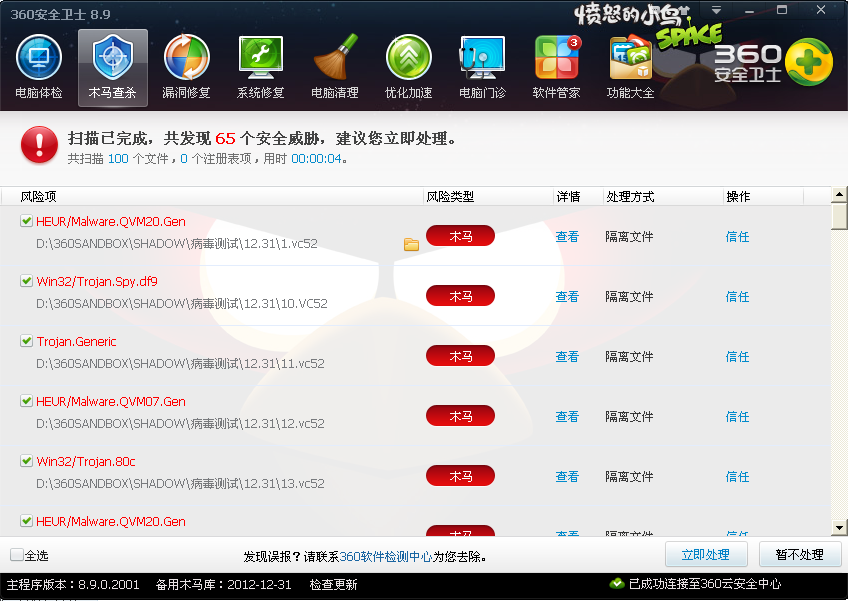Click the 木马 badge for 12.vc52
848x601 pixels.
coord(460,416)
